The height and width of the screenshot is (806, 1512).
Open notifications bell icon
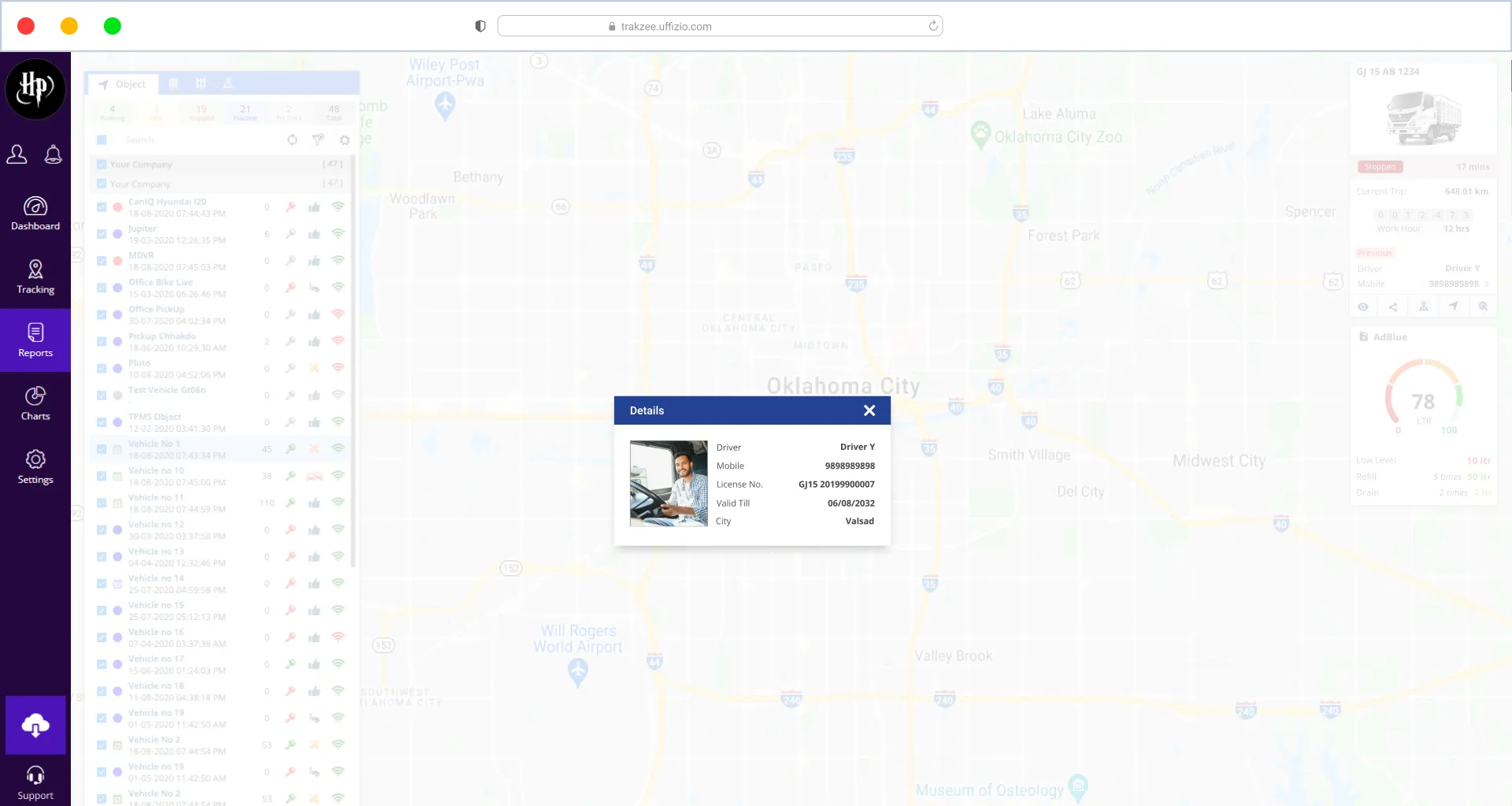pyautogui.click(x=54, y=154)
